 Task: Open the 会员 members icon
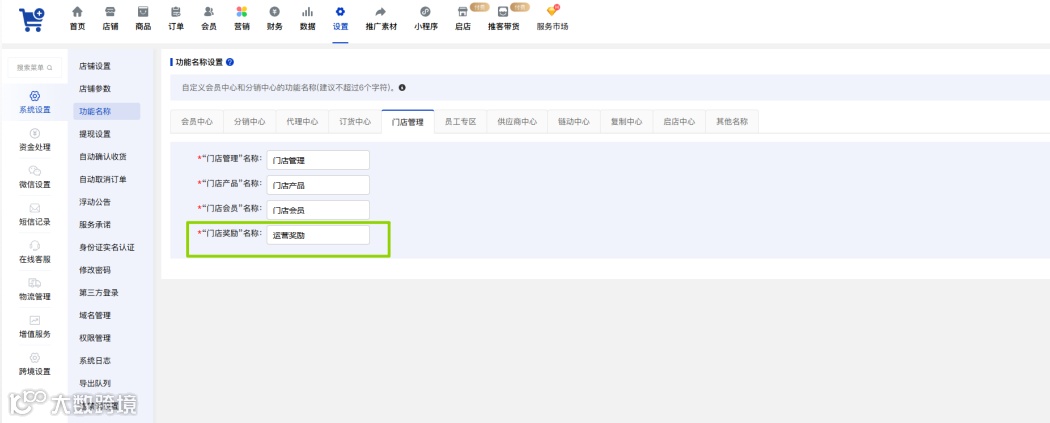click(x=209, y=12)
